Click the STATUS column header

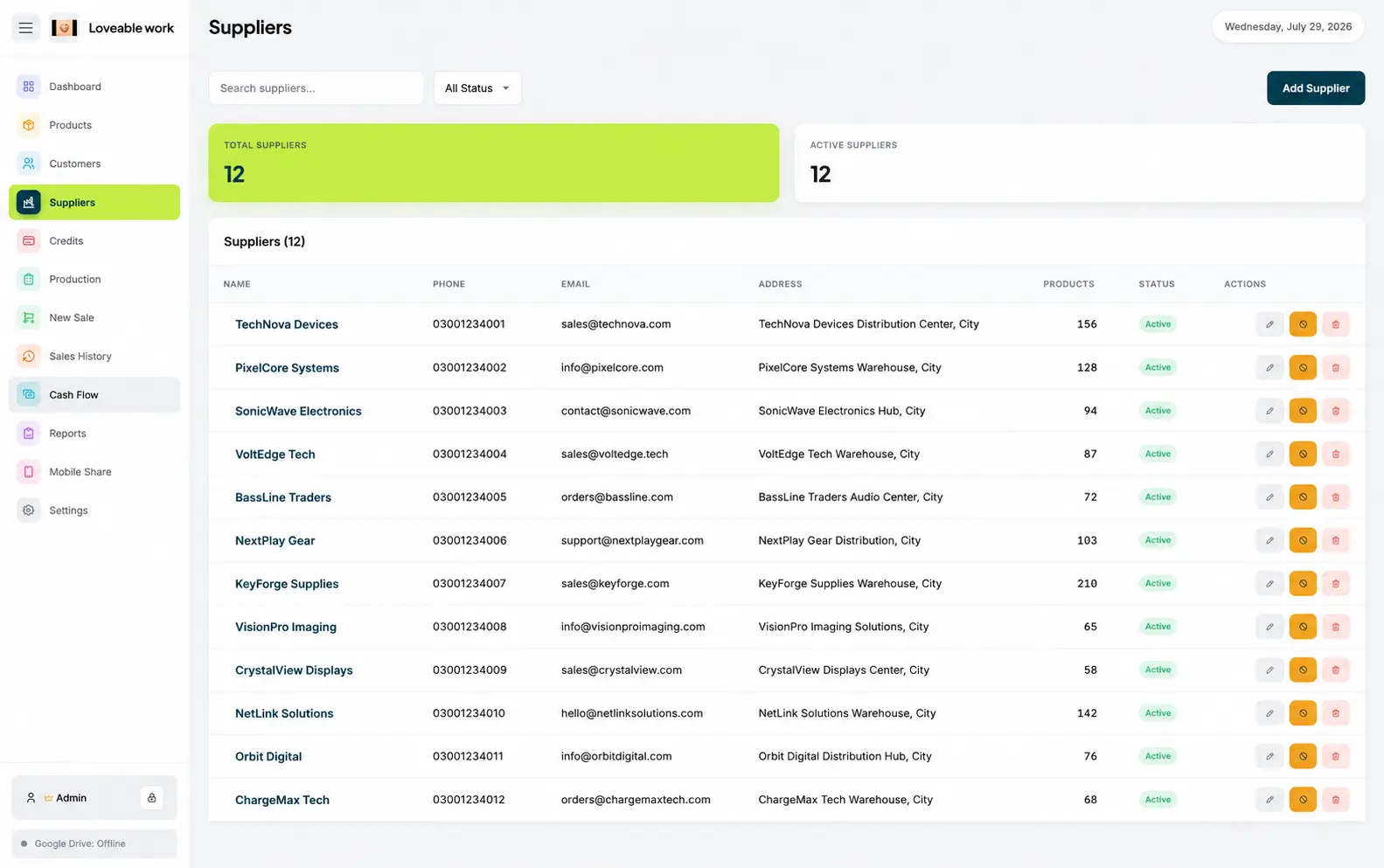pos(1157,284)
